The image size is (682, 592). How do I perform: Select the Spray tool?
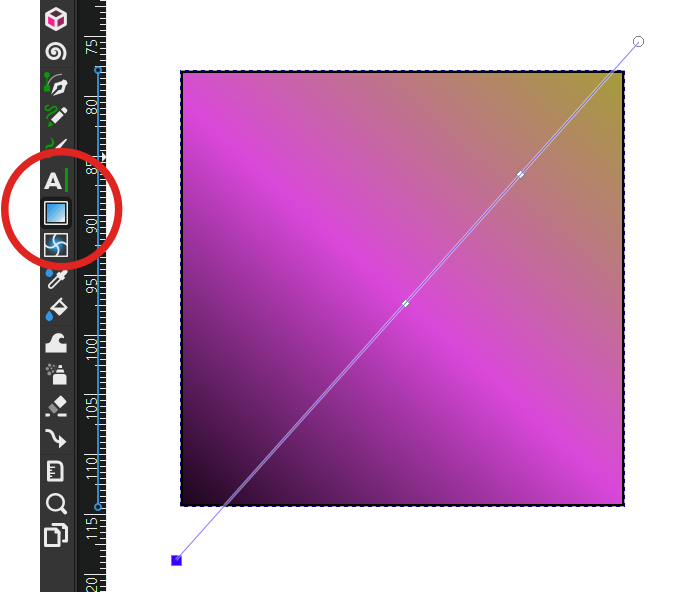pos(56,374)
